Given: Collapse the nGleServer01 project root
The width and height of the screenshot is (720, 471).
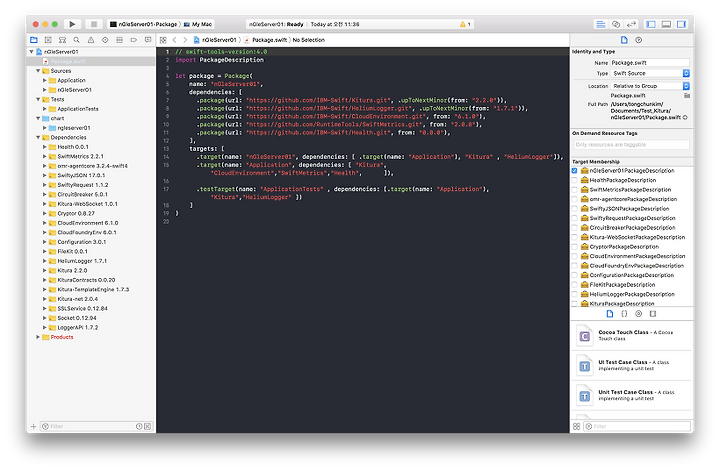Looking at the screenshot, I should tap(31, 52).
